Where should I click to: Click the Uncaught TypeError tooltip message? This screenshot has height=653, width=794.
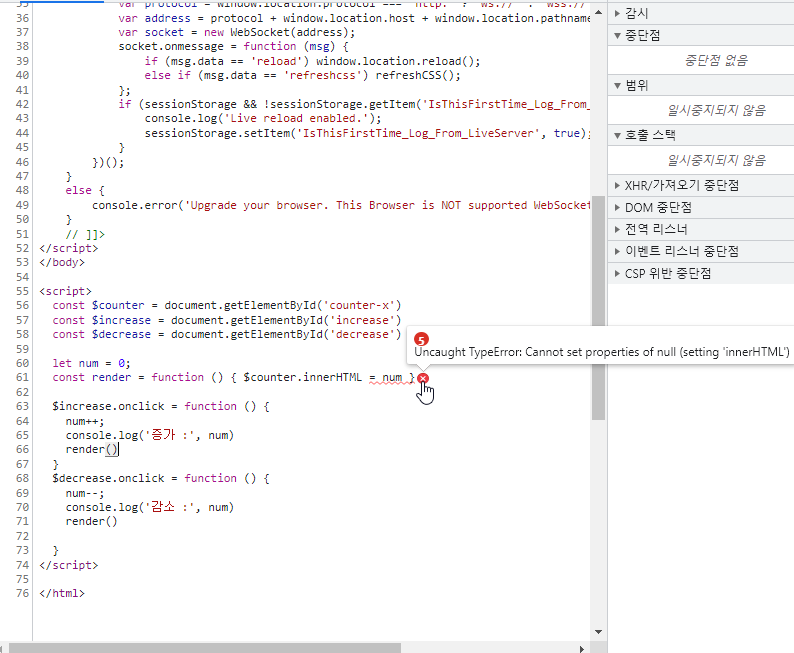click(602, 352)
